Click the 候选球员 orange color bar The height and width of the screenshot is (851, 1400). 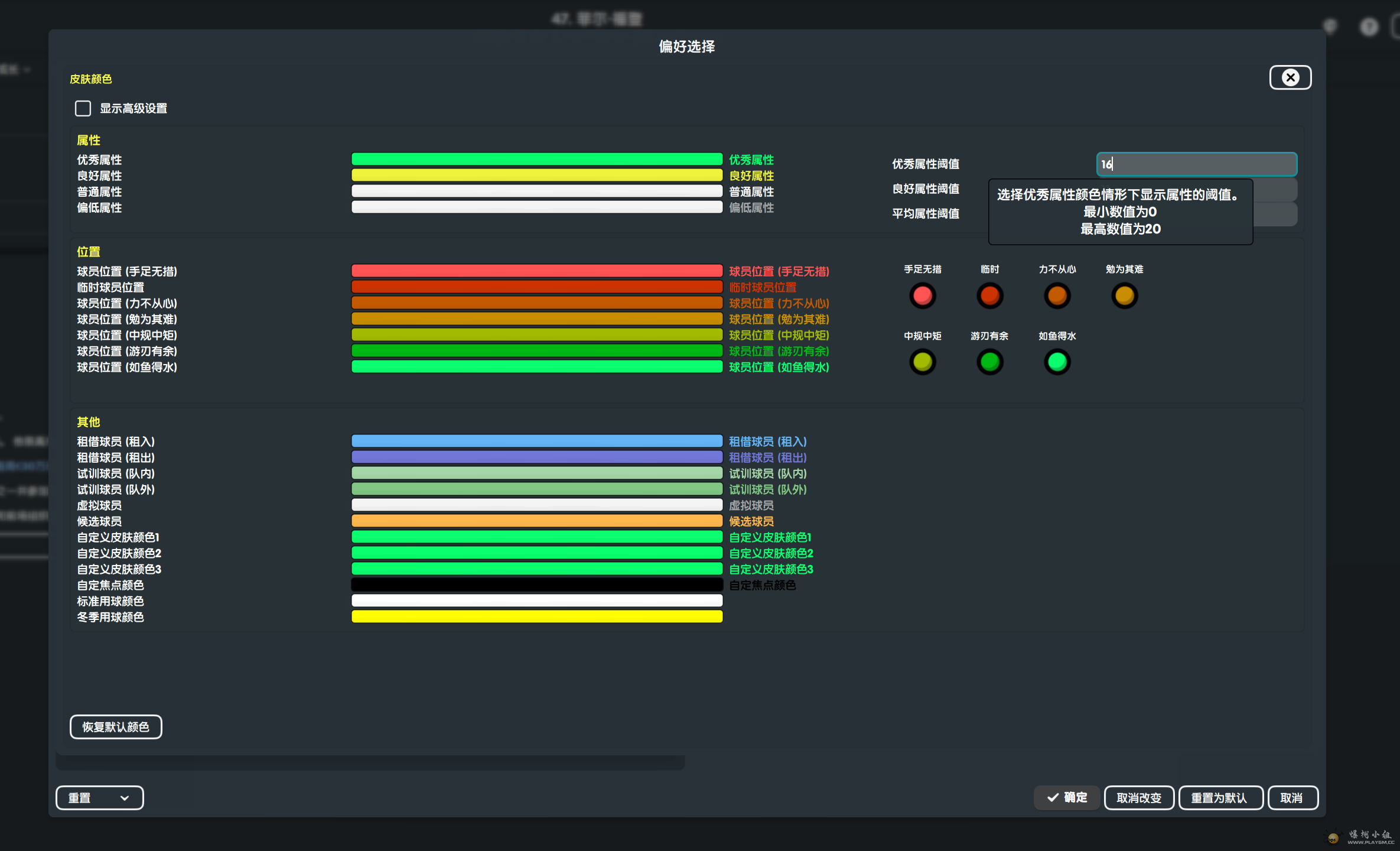point(537,521)
